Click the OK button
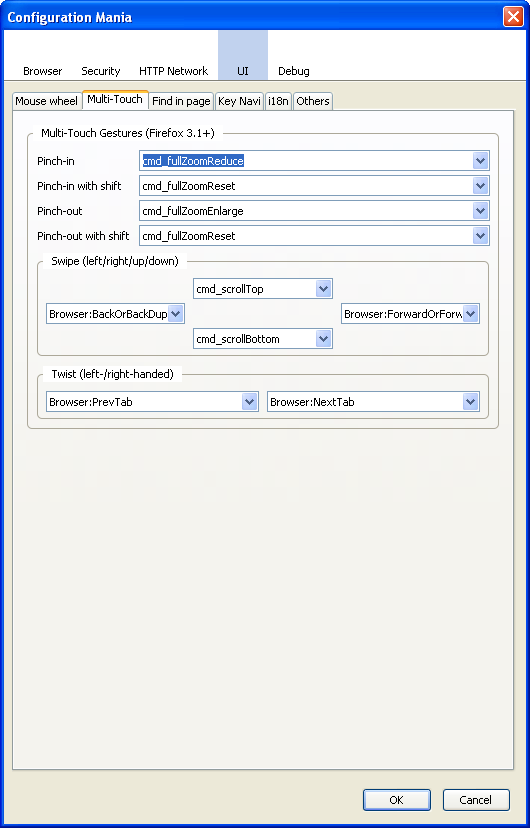Viewport: 530px width, 828px height. (x=396, y=799)
